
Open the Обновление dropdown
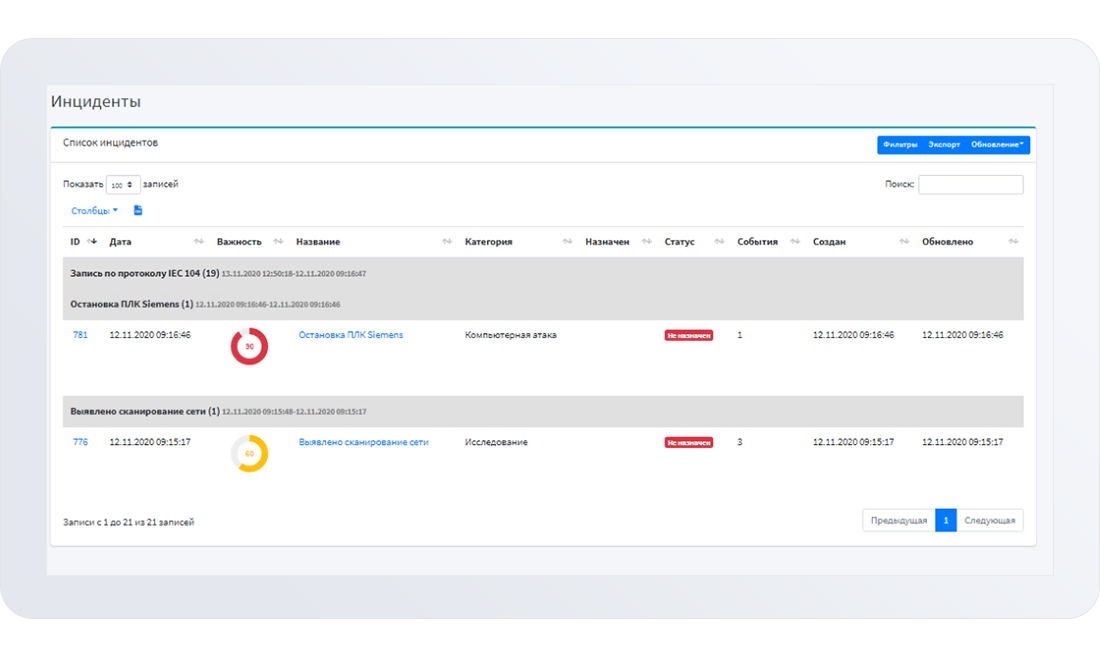pos(997,144)
